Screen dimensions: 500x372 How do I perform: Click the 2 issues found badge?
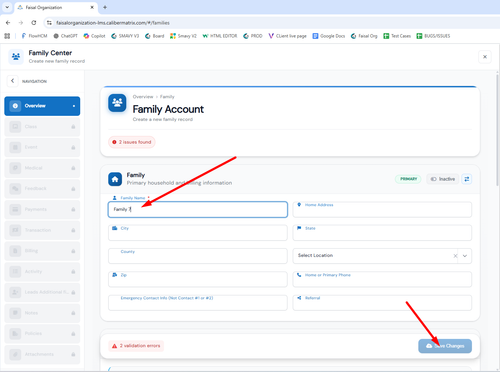(132, 142)
